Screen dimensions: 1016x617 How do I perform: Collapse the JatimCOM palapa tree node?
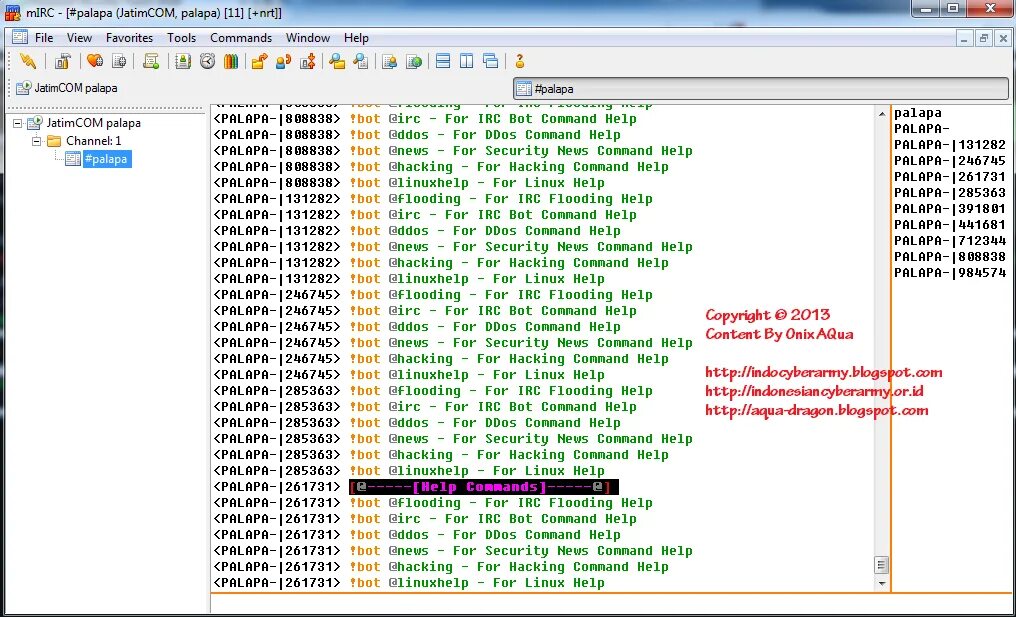pyautogui.click(x=17, y=122)
